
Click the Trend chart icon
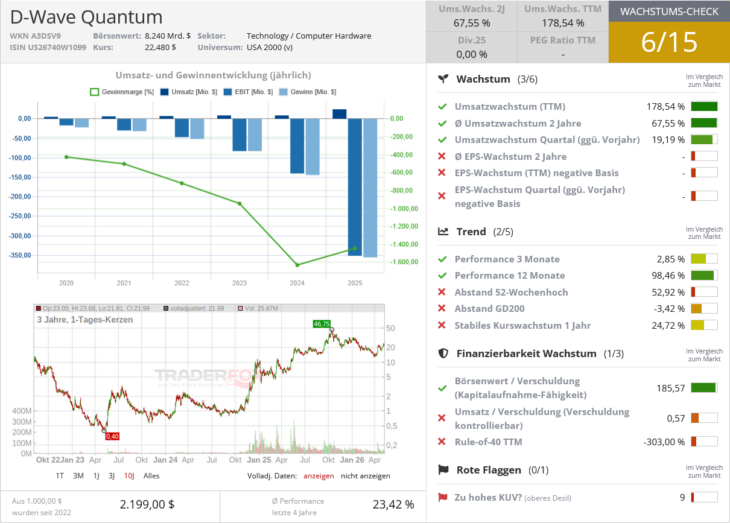pyautogui.click(x=443, y=231)
